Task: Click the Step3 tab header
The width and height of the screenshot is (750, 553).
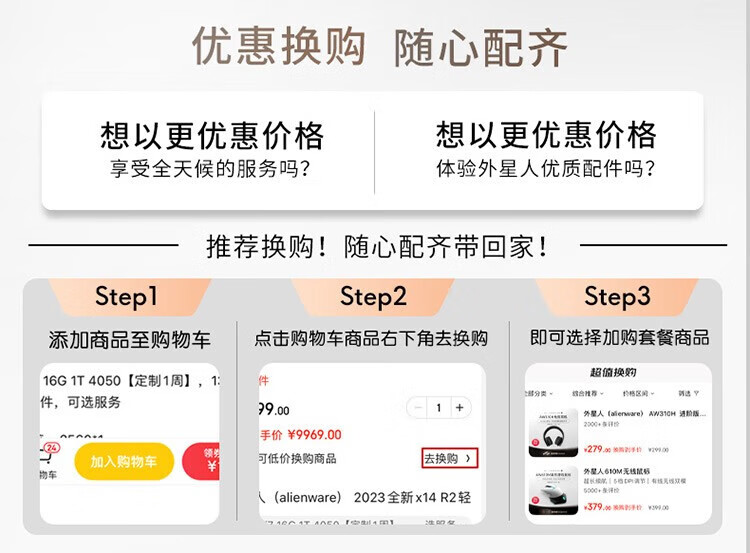Action: pyautogui.click(x=617, y=296)
